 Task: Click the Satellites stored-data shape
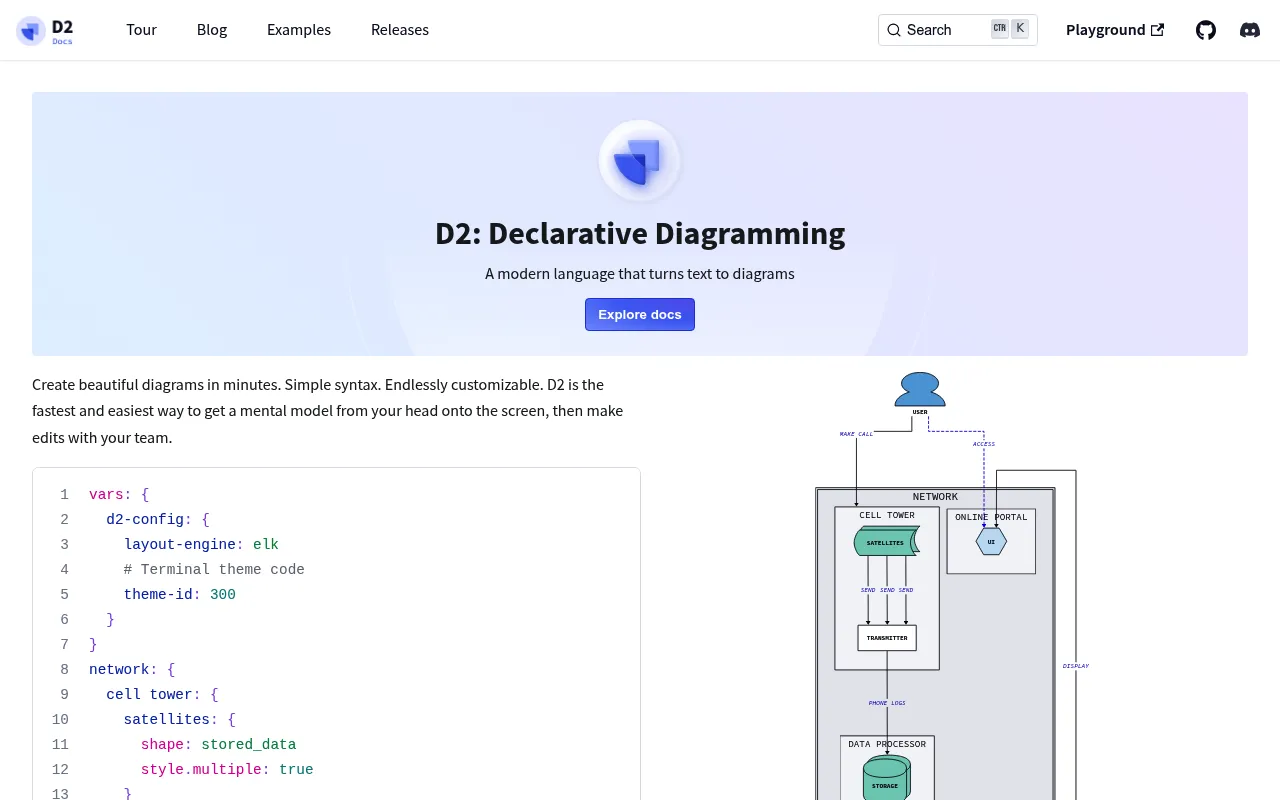[x=887, y=542]
